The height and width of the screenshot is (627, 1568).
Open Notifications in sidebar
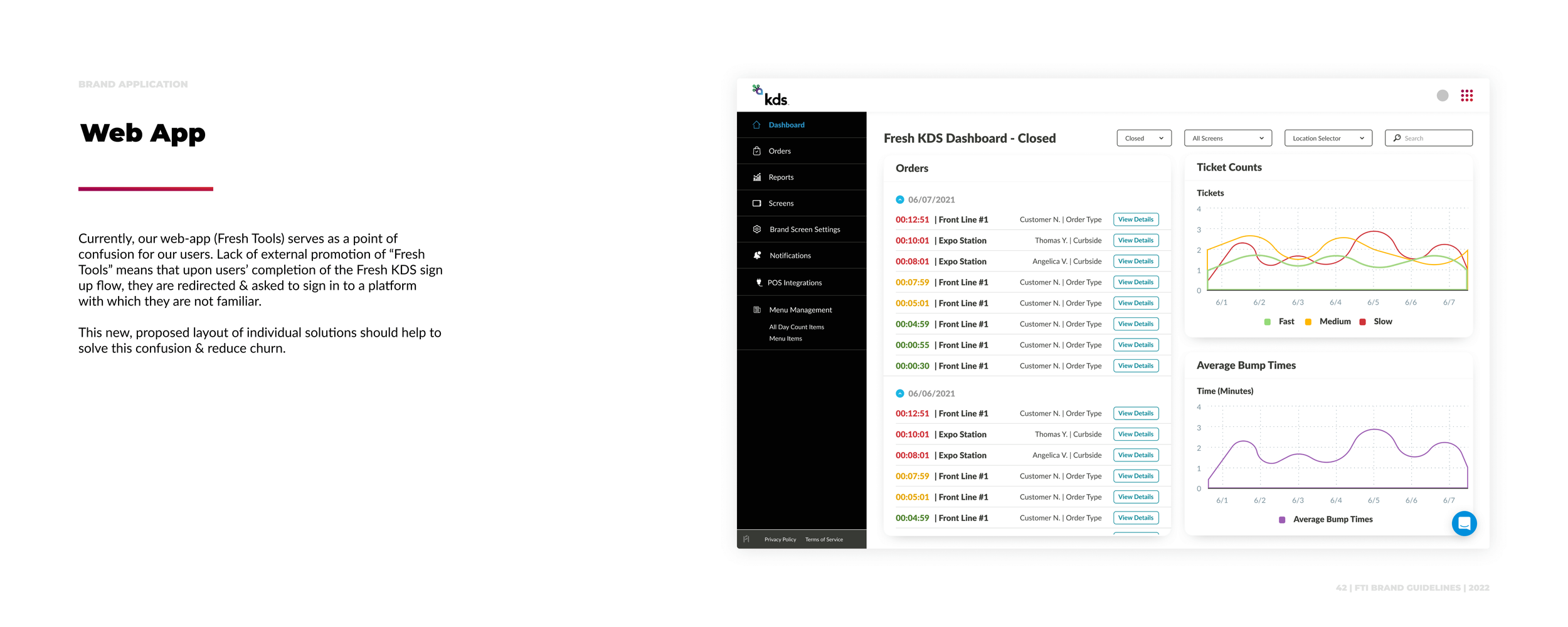[802, 255]
